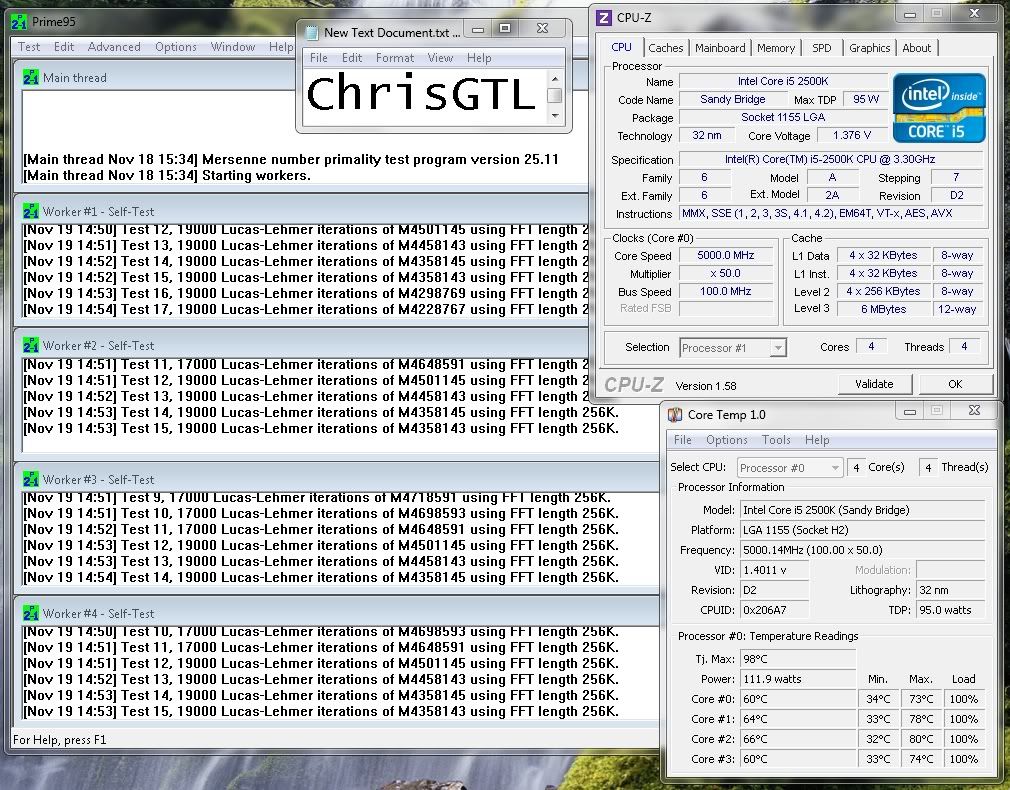This screenshot has height=790, width=1010.
Task: Click the Core Temp thermometer icon
Action: [675, 414]
